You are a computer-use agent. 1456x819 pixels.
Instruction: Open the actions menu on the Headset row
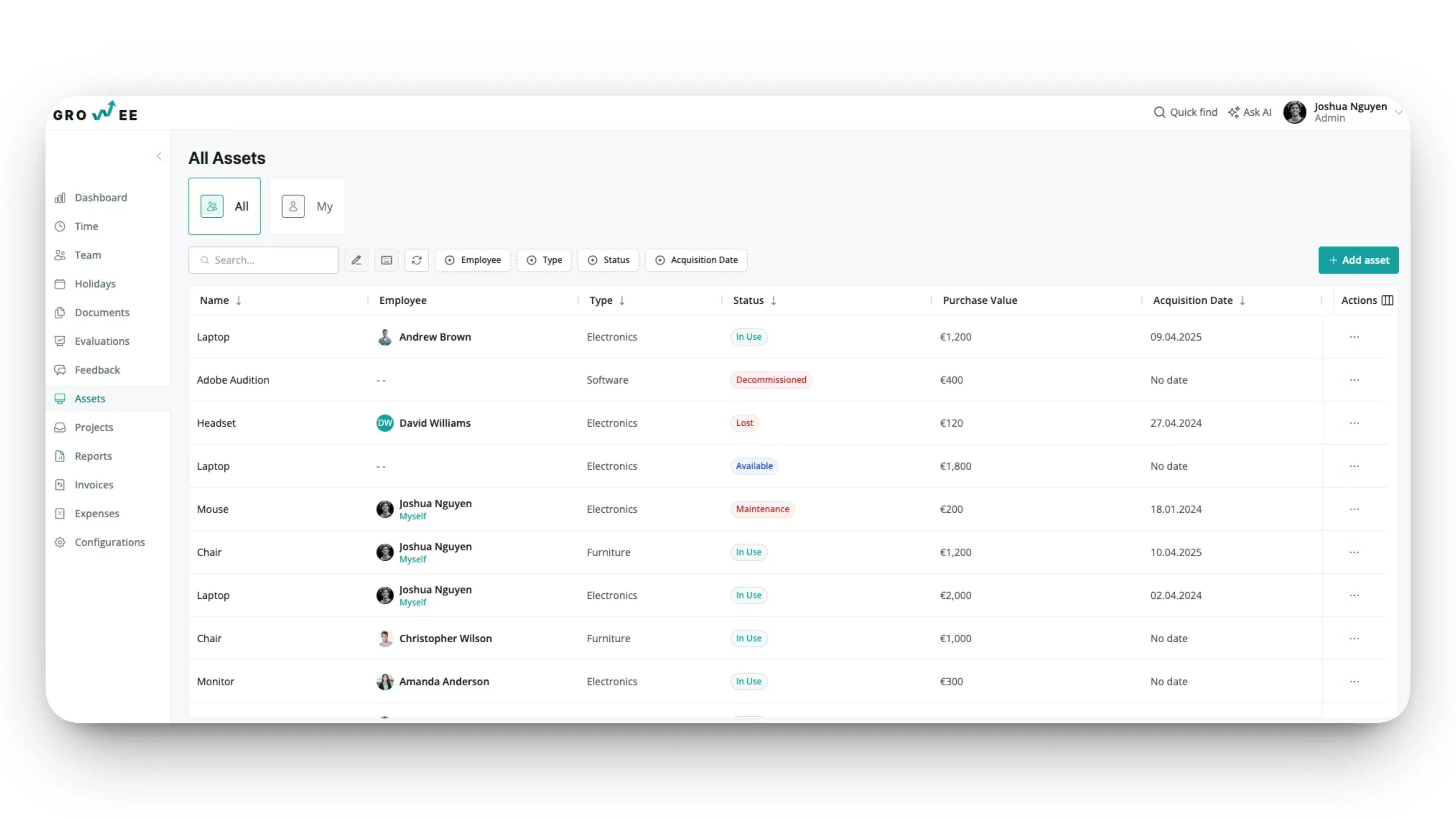[x=1354, y=423]
